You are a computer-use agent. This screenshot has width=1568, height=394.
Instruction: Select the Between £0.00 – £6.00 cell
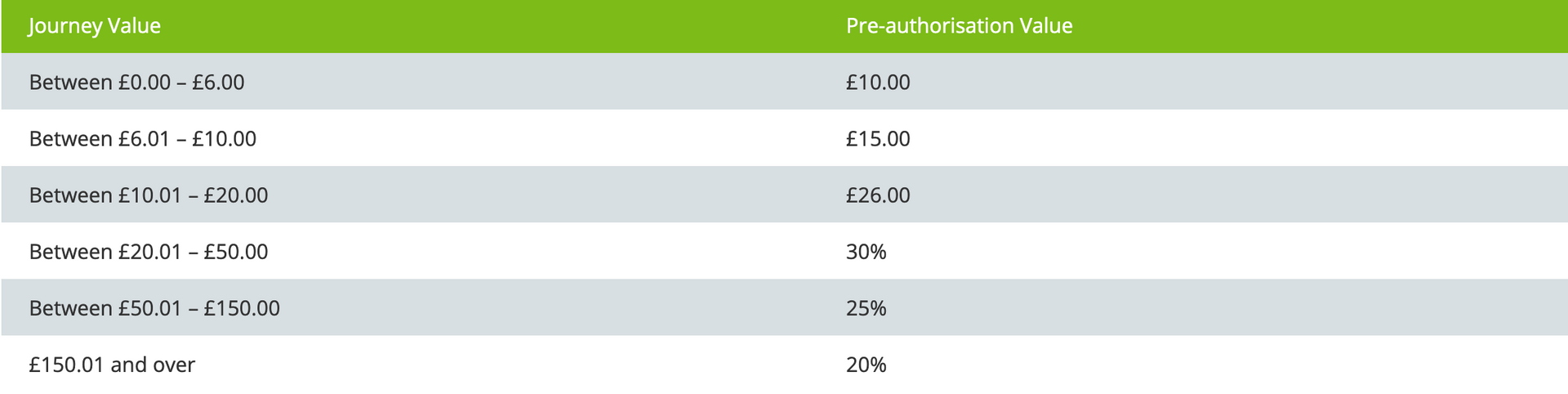click(136, 82)
